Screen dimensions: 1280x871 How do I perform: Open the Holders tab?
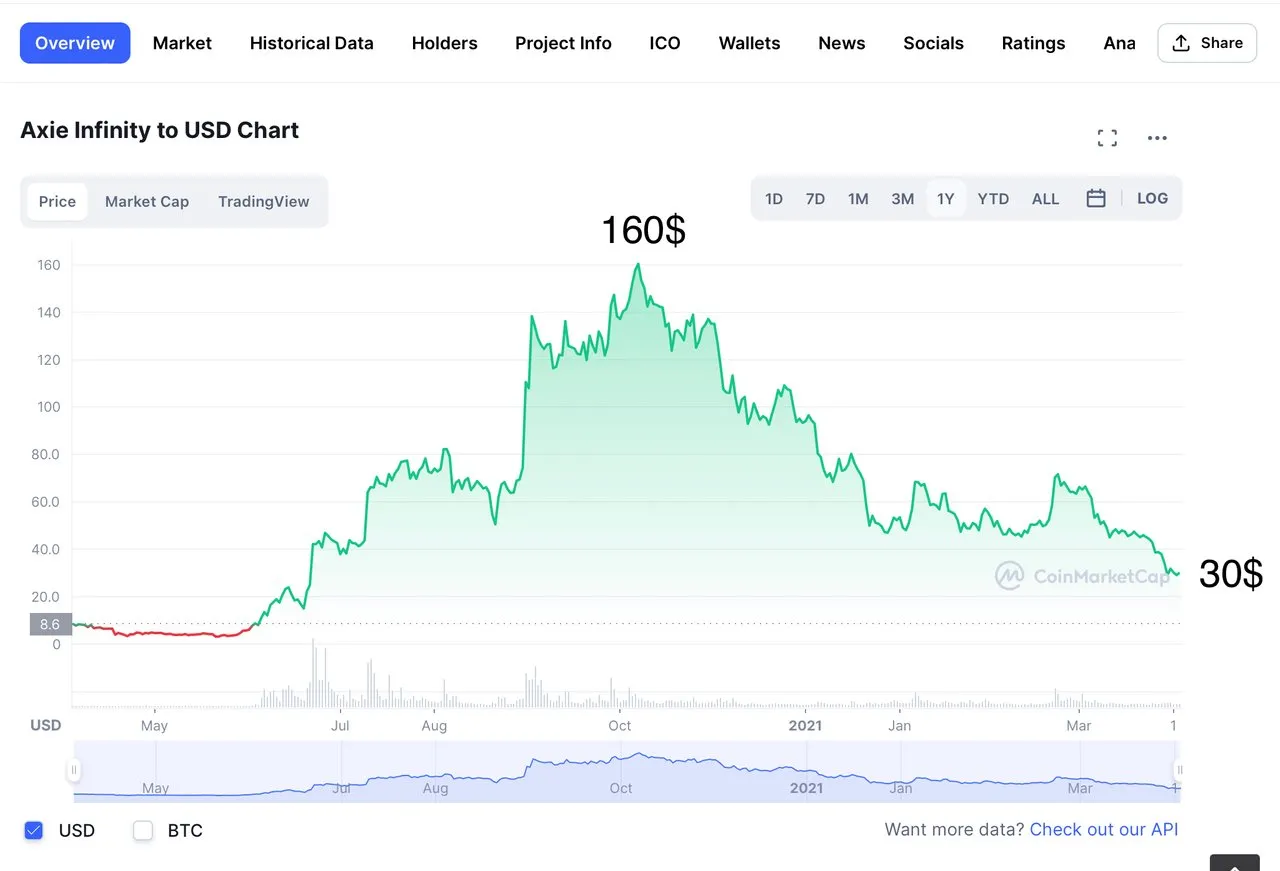445,43
